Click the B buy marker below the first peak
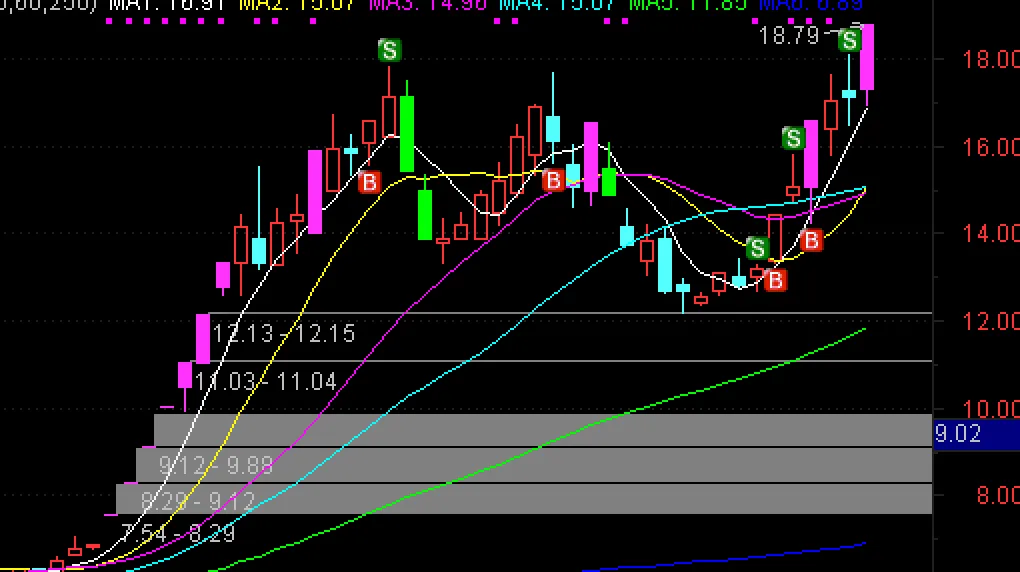 coord(369,182)
